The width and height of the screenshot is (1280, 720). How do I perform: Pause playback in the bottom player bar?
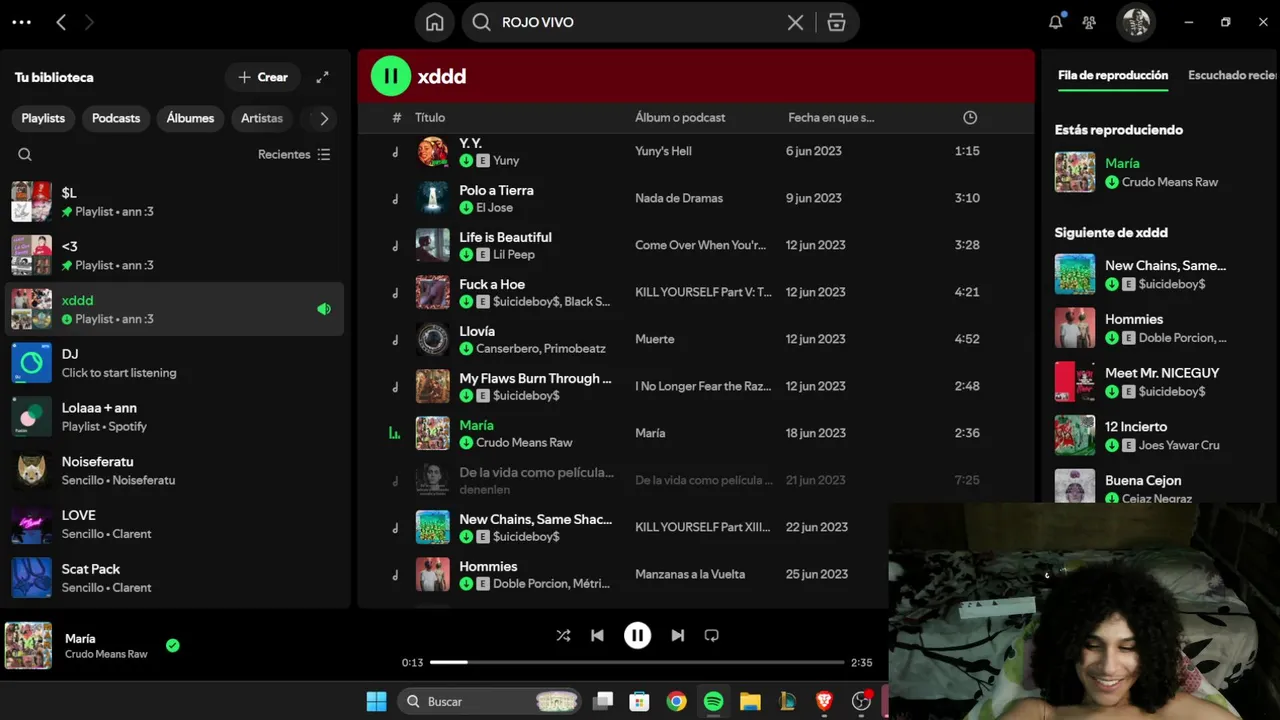pos(637,635)
